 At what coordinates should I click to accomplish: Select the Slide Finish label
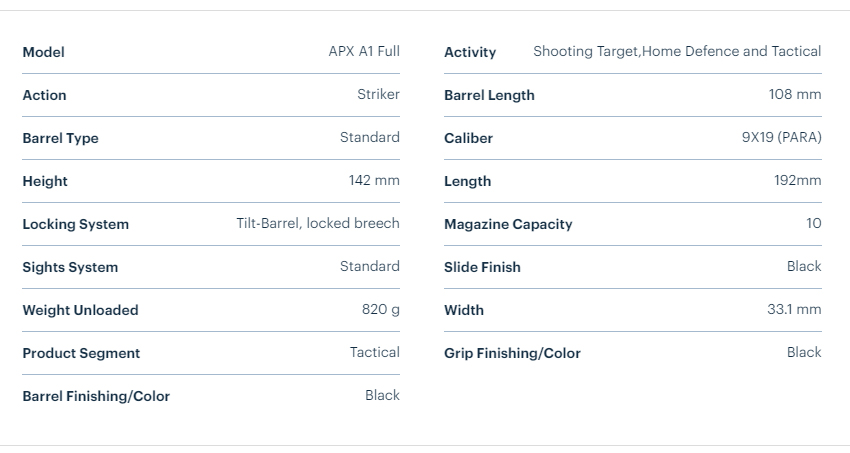pyautogui.click(x=482, y=267)
